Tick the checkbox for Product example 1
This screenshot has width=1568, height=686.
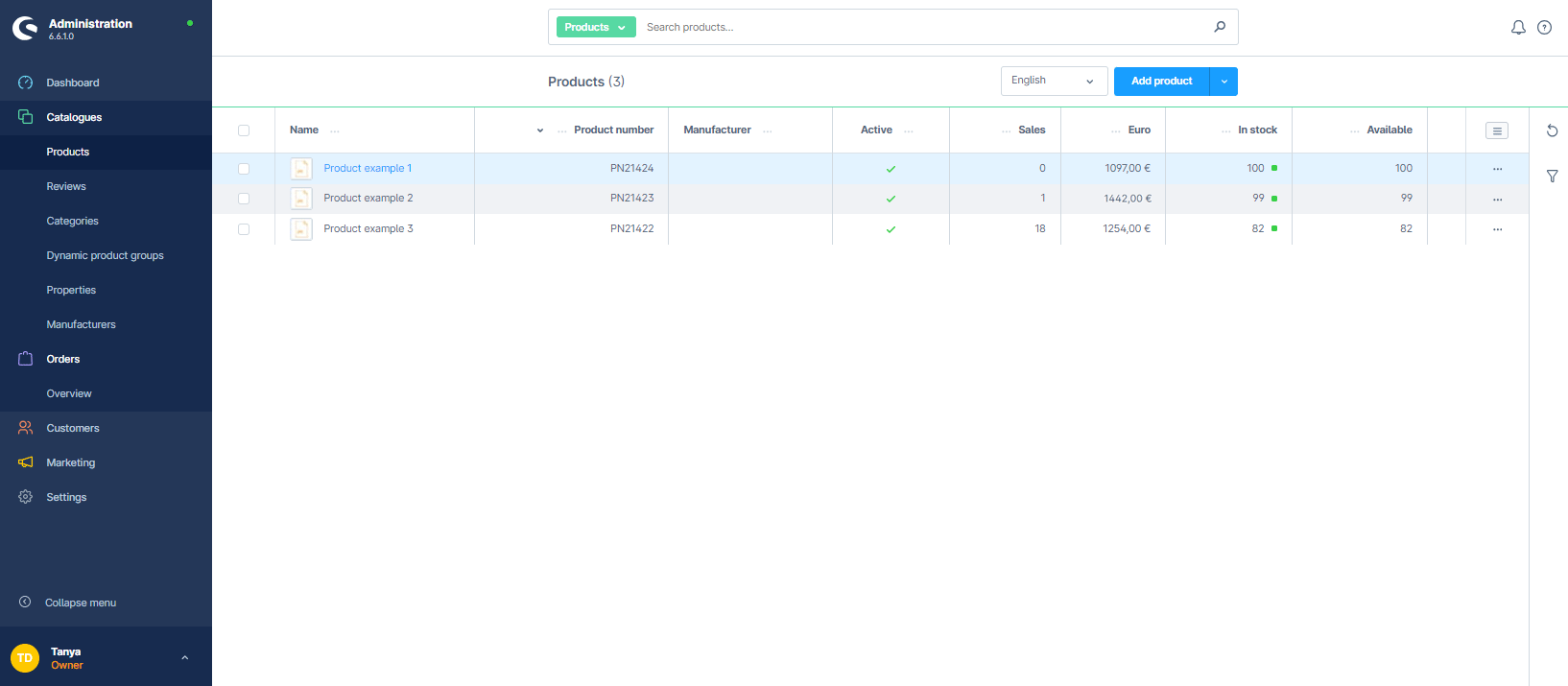(244, 169)
